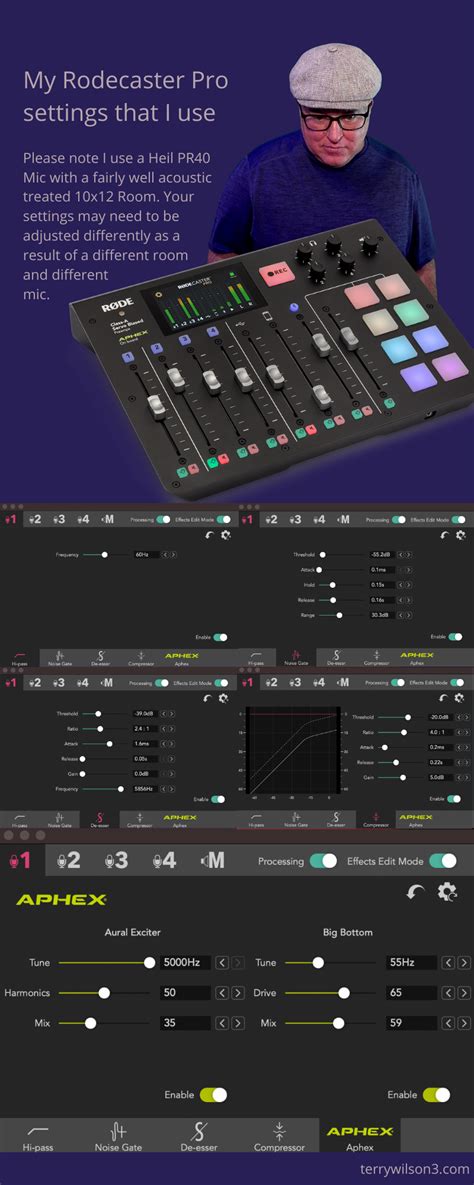This screenshot has height=1185, width=474.
Task: Open the M channel in the Compressor graph panel
Action: tap(342, 682)
